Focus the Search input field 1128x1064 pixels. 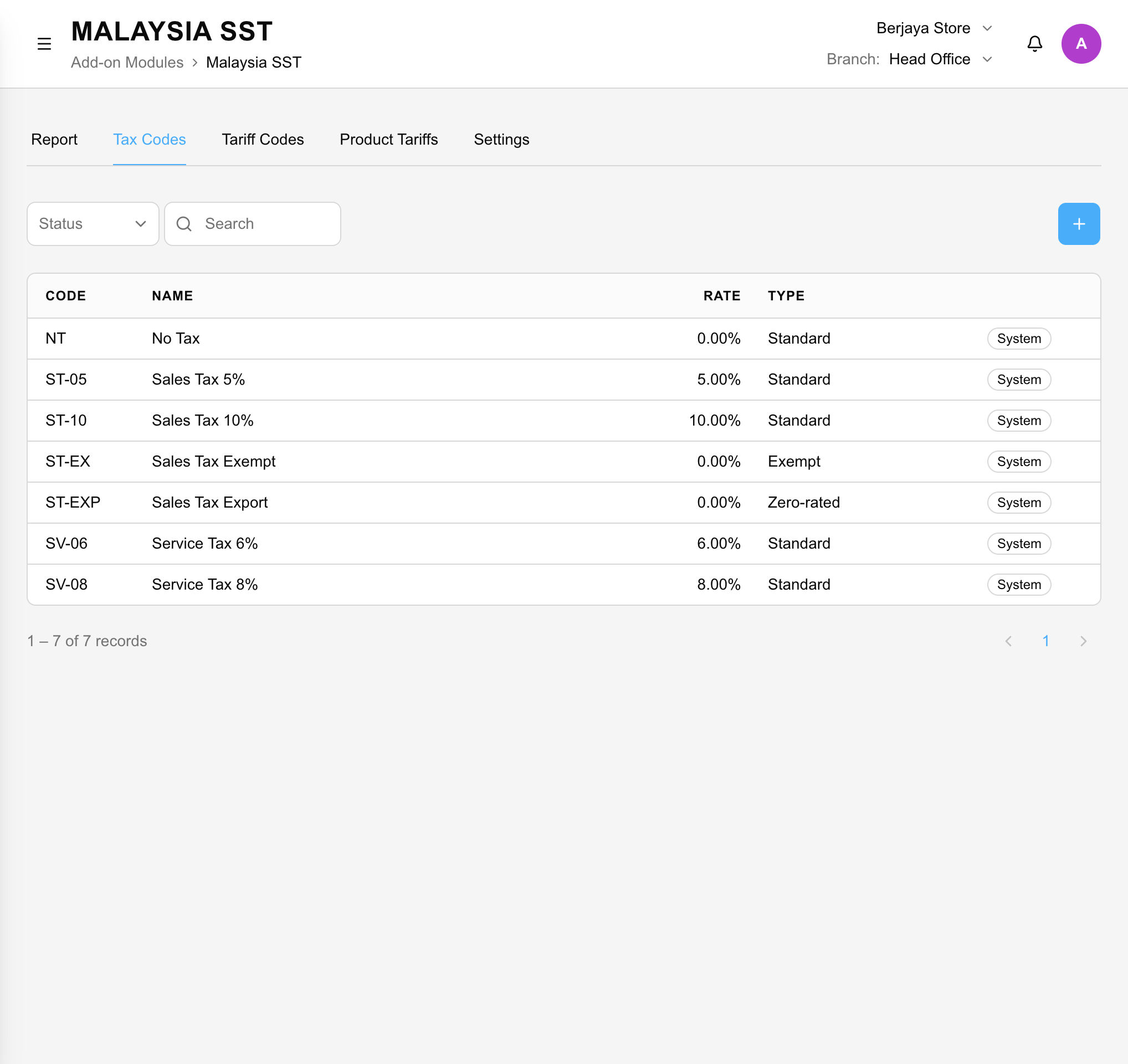253,223
